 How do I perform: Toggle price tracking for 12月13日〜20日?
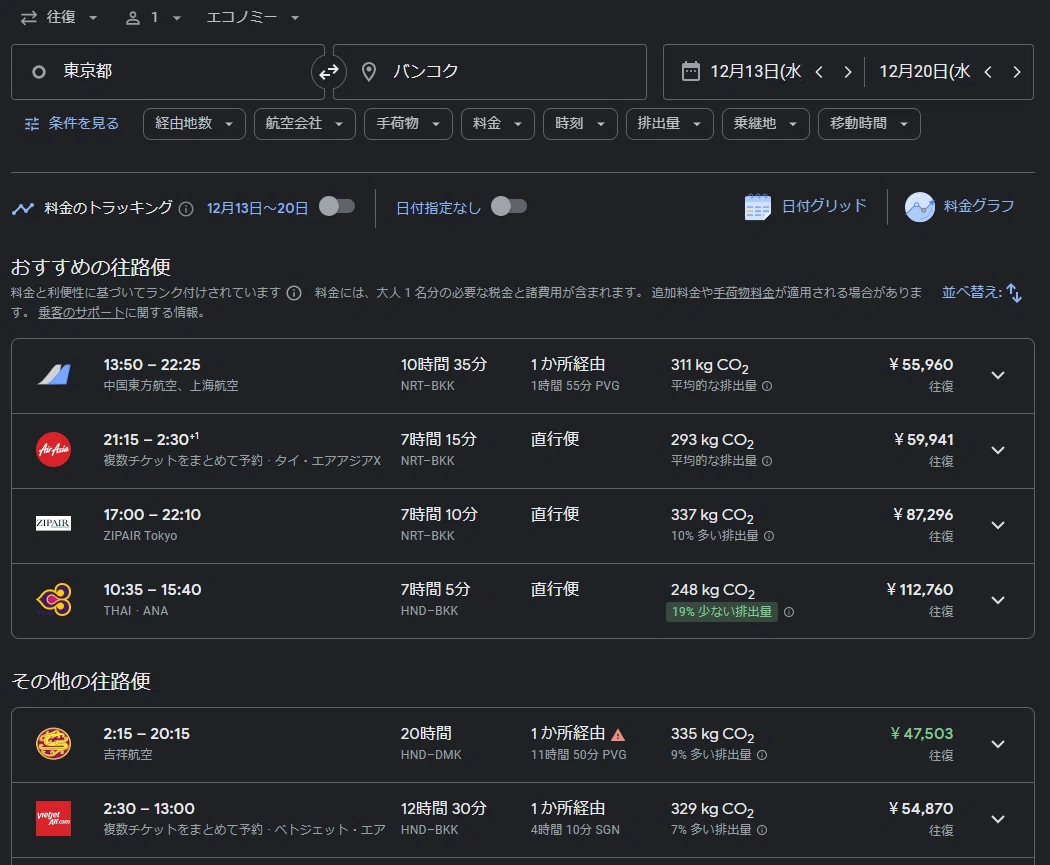pyautogui.click(x=337, y=206)
